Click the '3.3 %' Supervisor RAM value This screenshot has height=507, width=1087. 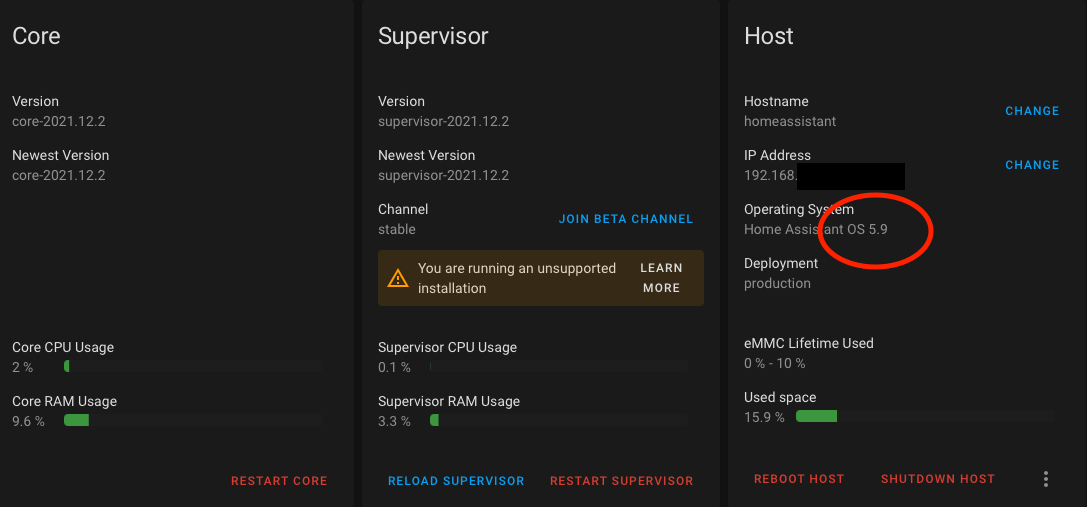click(x=394, y=421)
